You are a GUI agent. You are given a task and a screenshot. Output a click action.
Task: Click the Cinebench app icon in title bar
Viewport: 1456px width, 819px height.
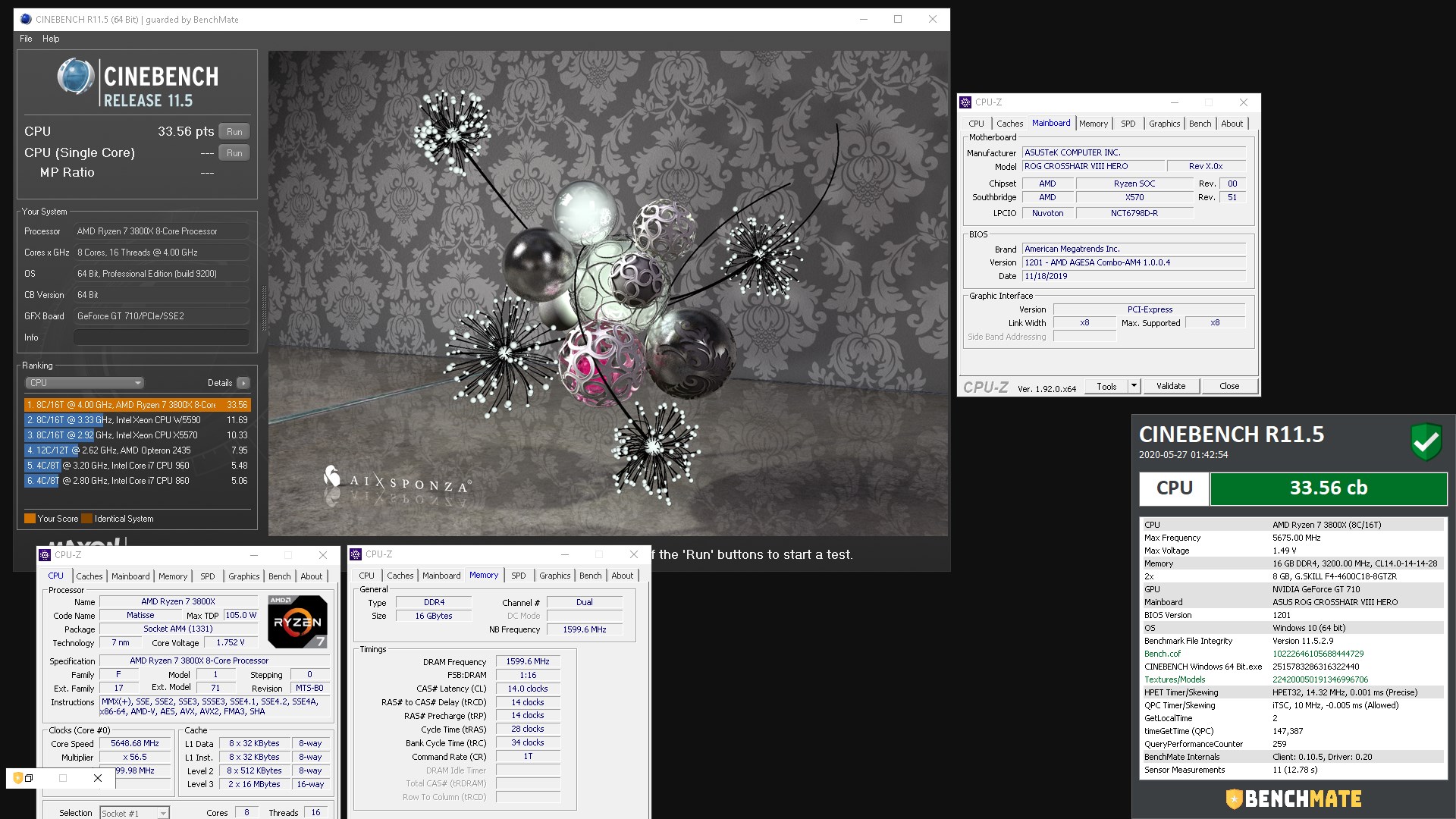pyautogui.click(x=26, y=20)
